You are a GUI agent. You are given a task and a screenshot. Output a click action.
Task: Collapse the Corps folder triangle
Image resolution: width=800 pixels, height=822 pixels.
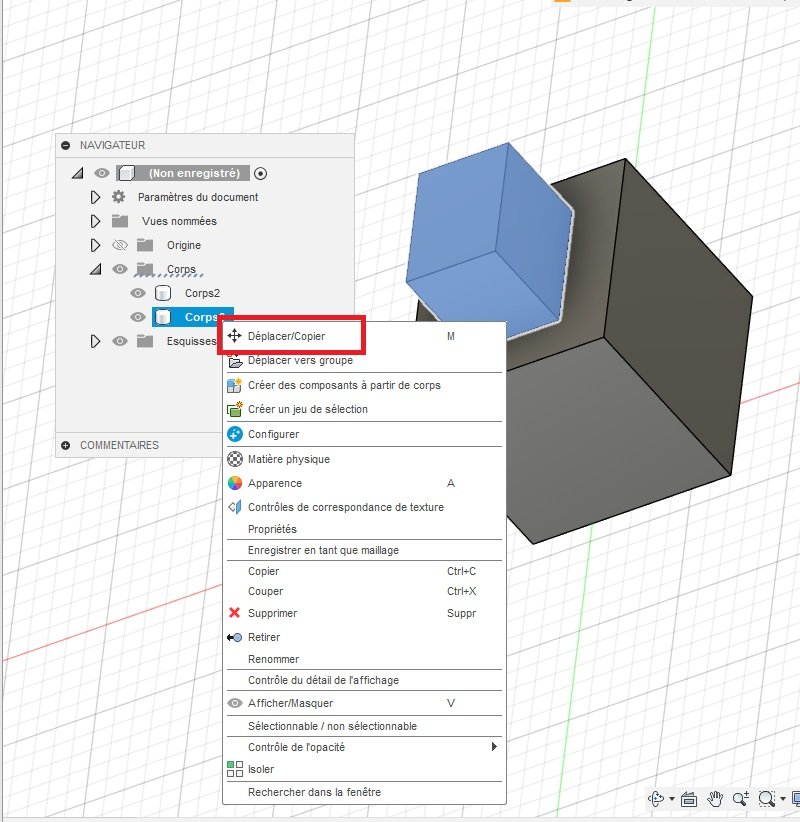point(95,269)
